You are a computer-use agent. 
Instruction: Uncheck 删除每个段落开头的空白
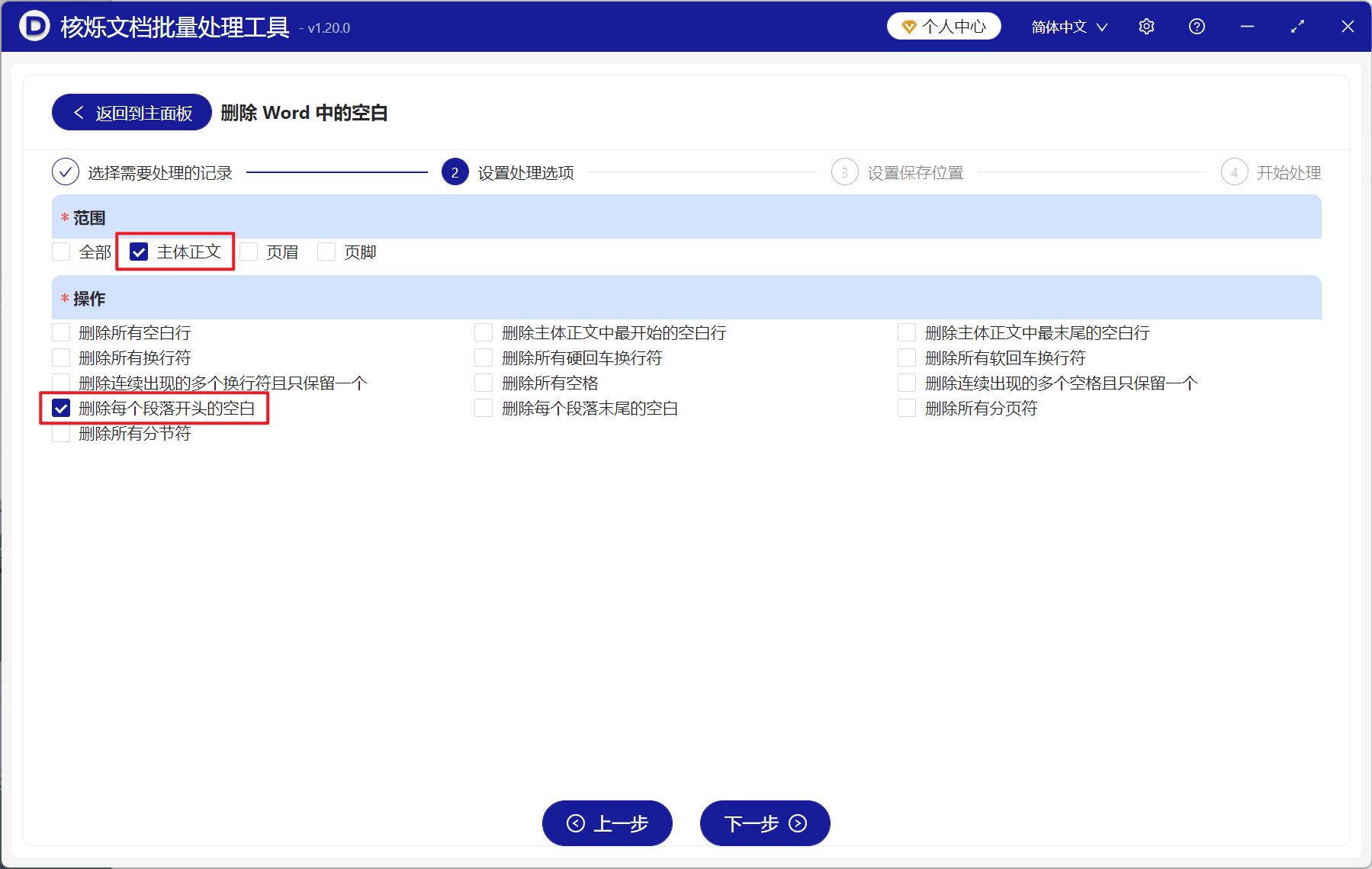(x=61, y=408)
